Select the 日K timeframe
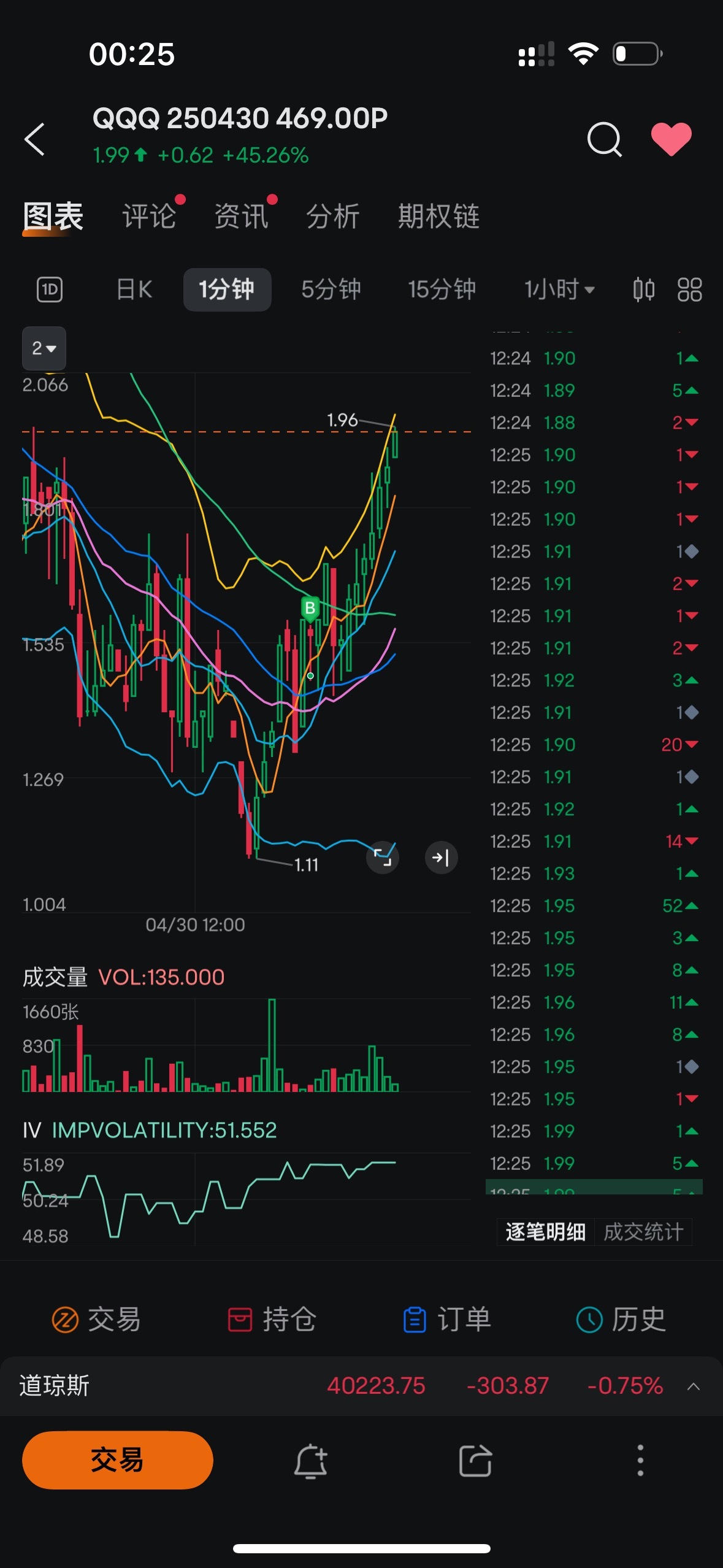723x1568 pixels. tap(134, 290)
